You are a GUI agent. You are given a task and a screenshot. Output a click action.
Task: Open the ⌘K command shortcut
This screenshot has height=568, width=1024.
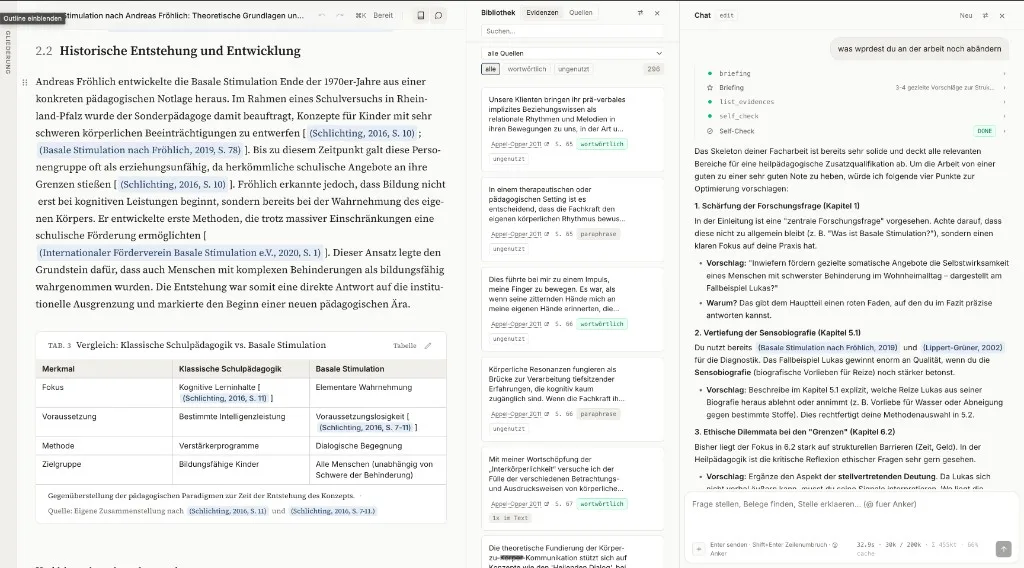[x=360, y=15]
